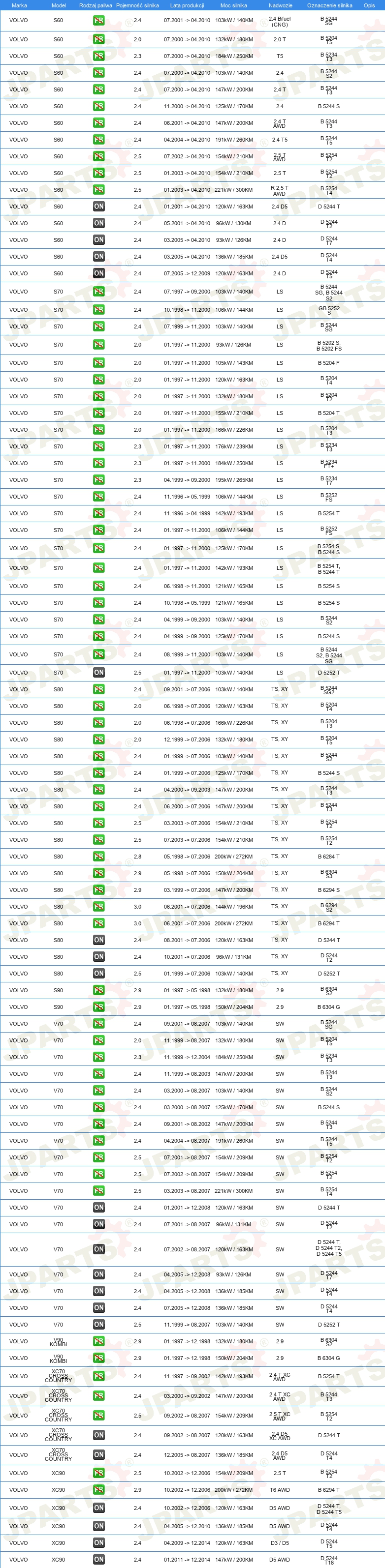Select diesel ON icon in V70 D 5244 T, T2, T5 row

point(98,1250)
